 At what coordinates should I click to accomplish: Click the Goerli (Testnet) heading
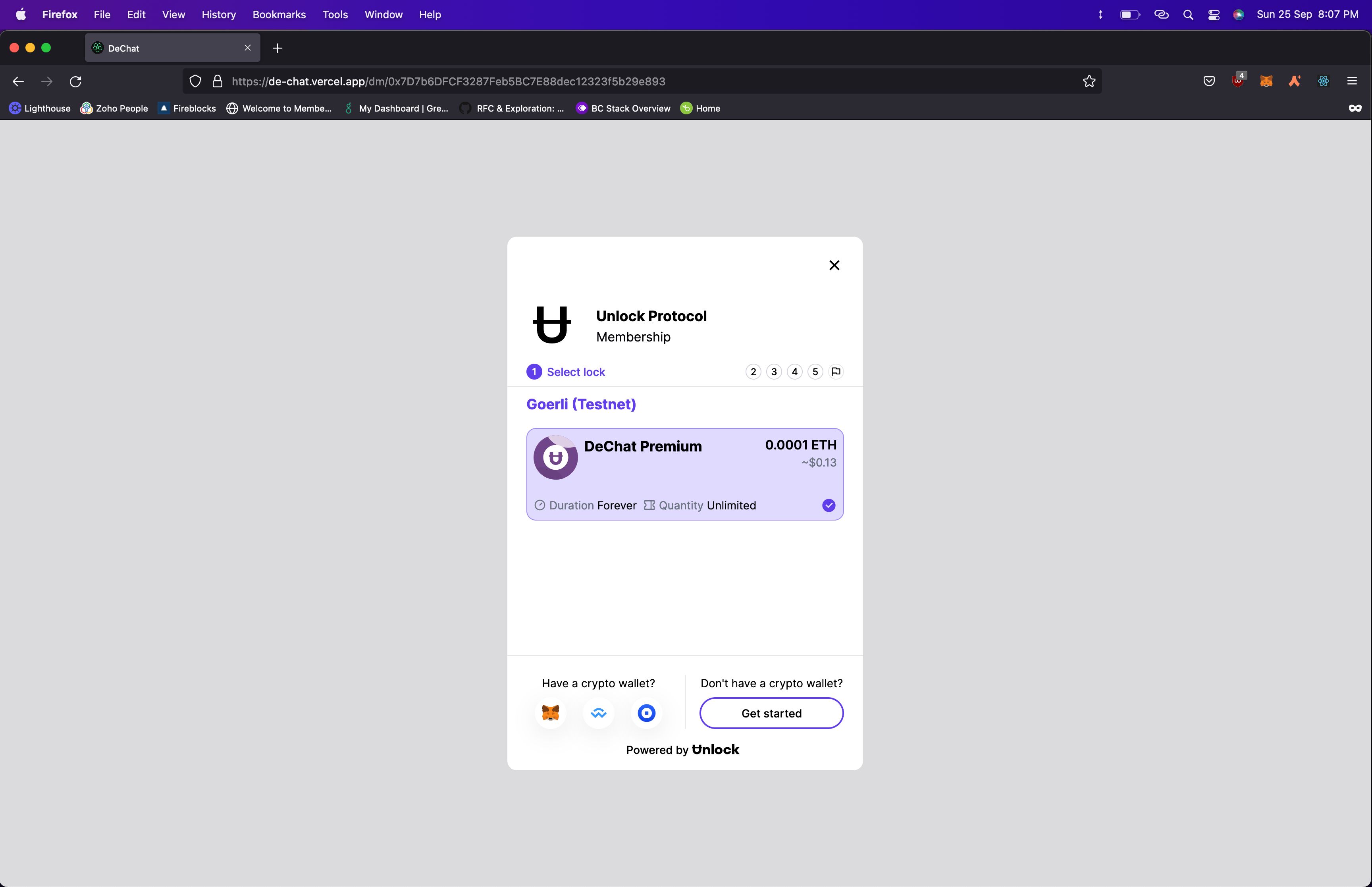581,404
